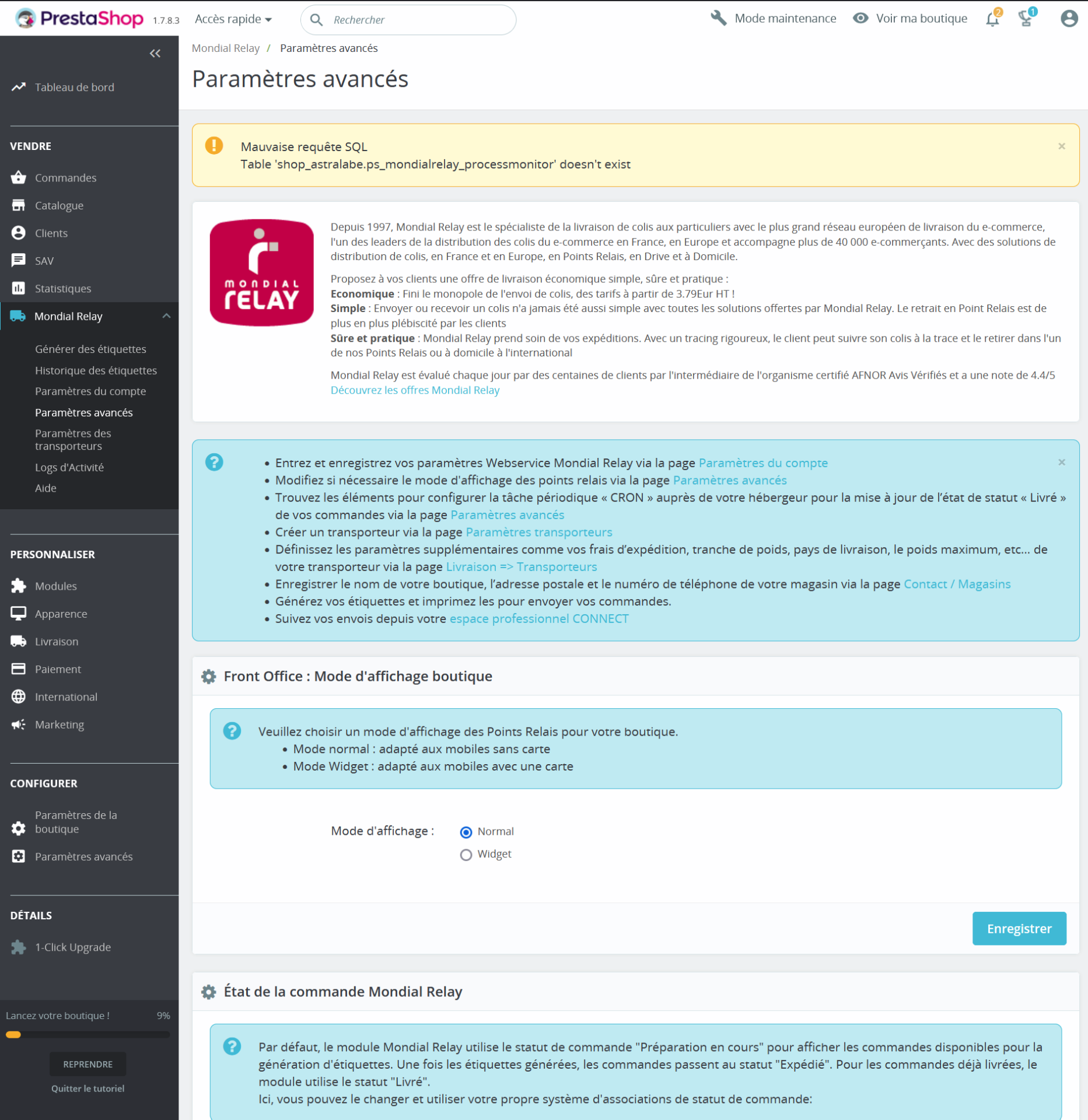Collapse the sidebar with double chevron icon
The height and width of the screenshot is (1120, 1088).
click(155, 54)
